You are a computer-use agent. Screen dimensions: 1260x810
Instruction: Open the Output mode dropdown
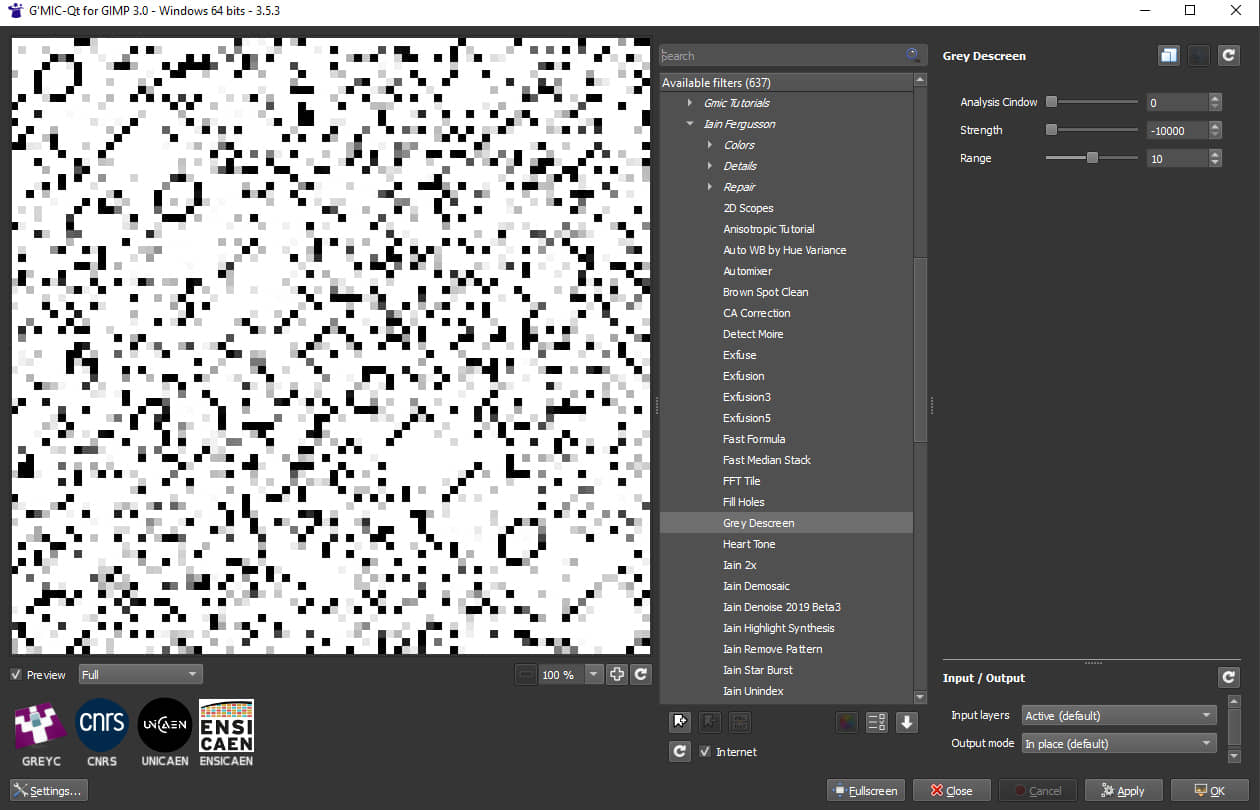(1120, 743)
